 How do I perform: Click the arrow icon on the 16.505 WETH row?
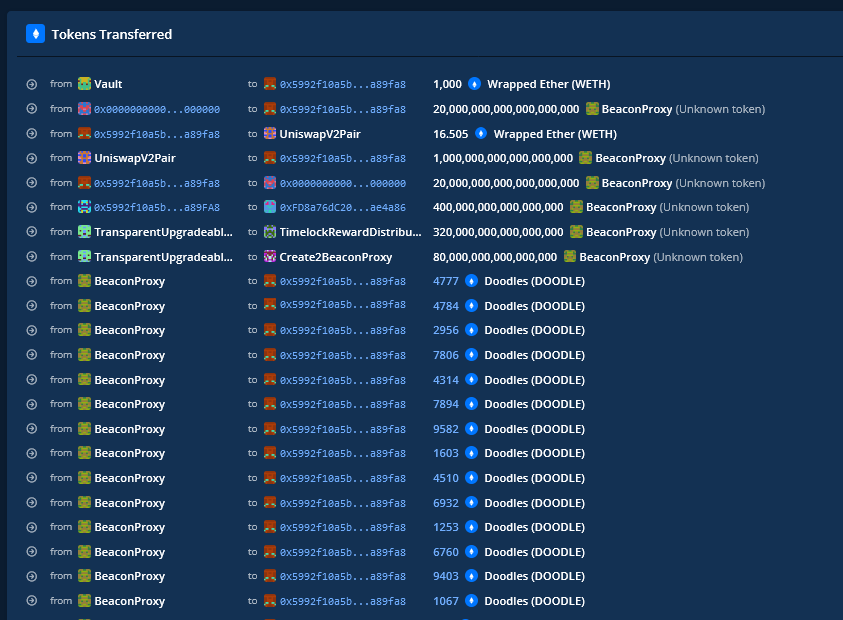point(32,133)
